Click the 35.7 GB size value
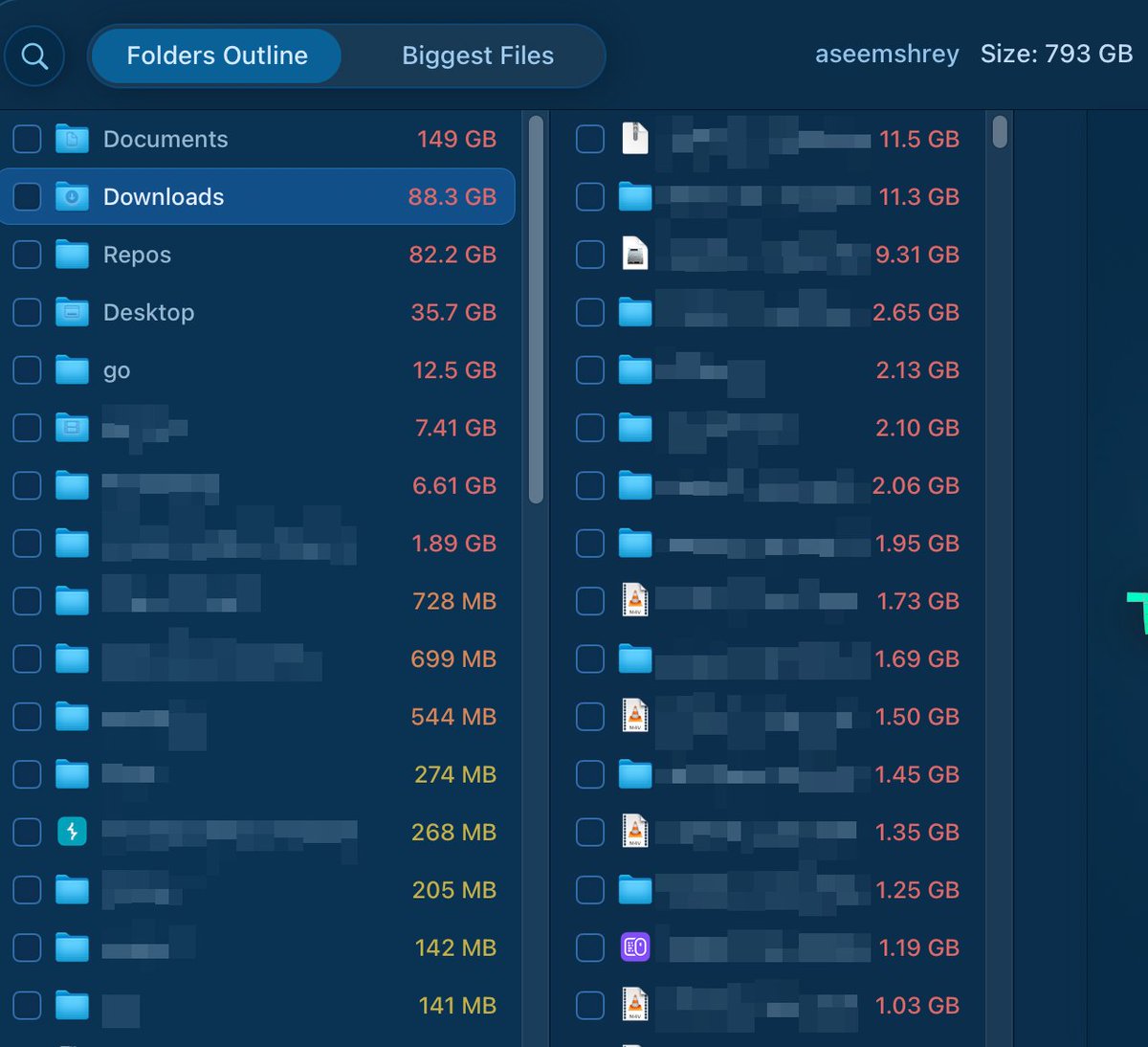1148x1047 pixels. point(453,312)
